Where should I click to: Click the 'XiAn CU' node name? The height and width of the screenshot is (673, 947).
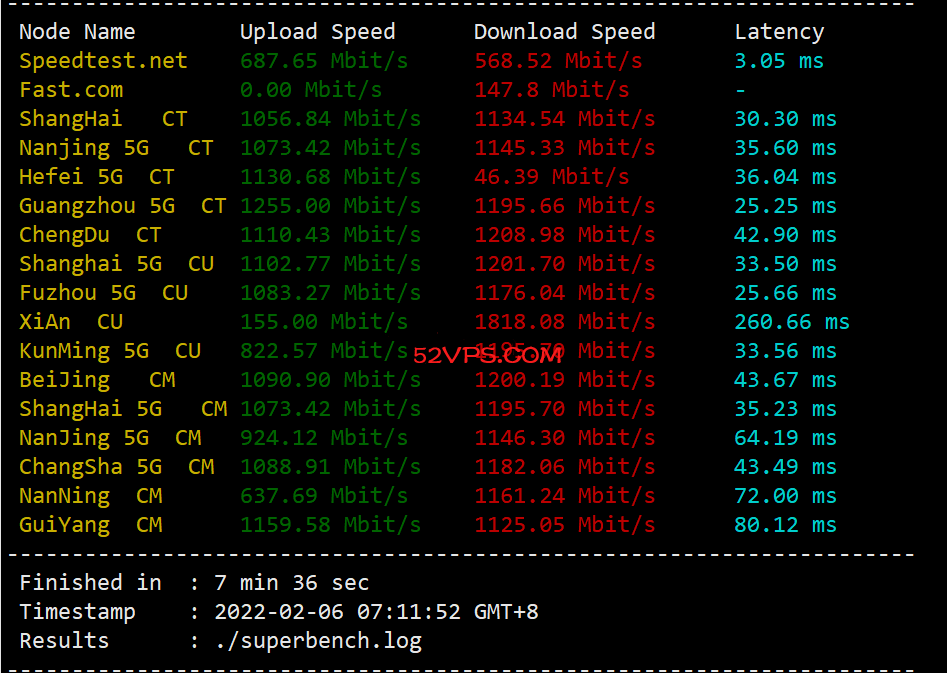click(x=71, y=322)
